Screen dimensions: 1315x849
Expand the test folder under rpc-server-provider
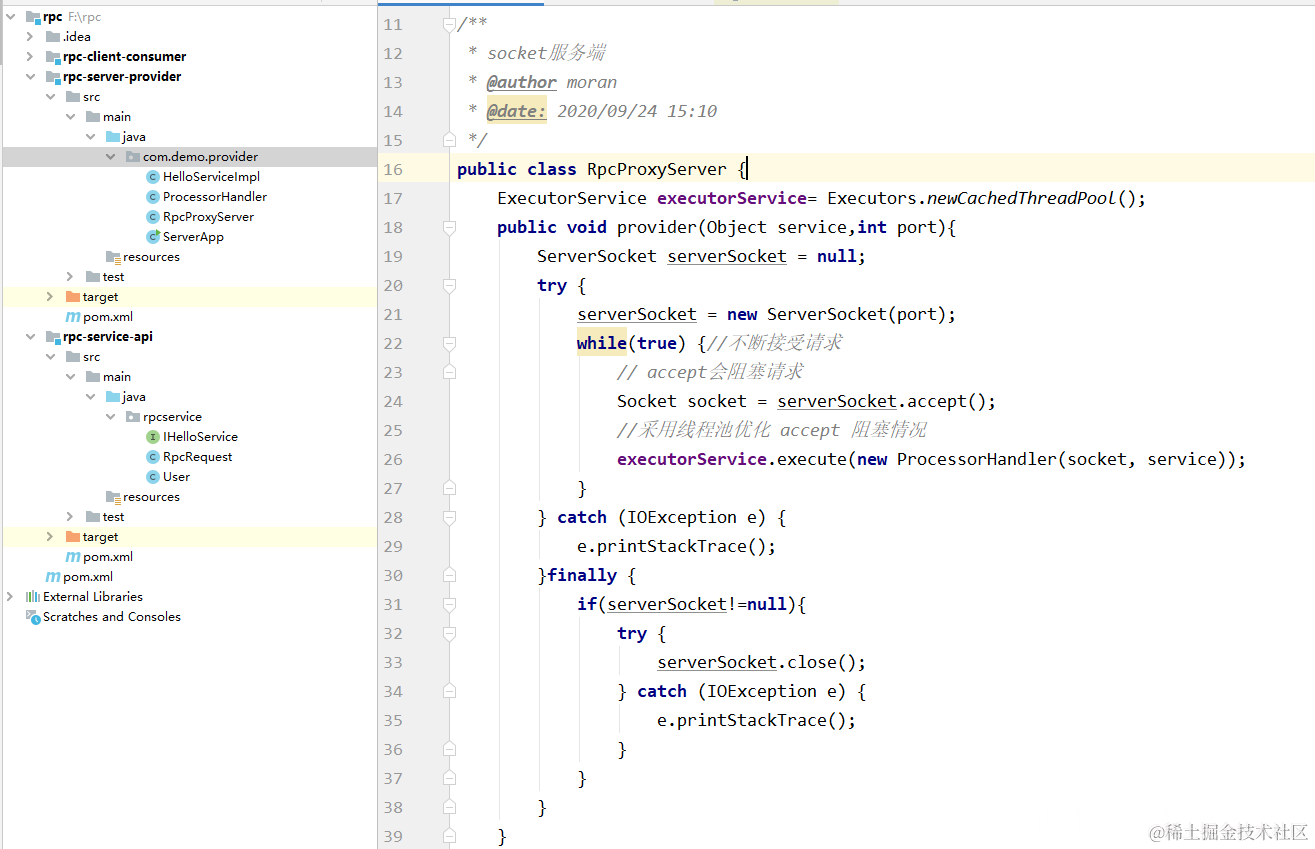pos(70,277)
